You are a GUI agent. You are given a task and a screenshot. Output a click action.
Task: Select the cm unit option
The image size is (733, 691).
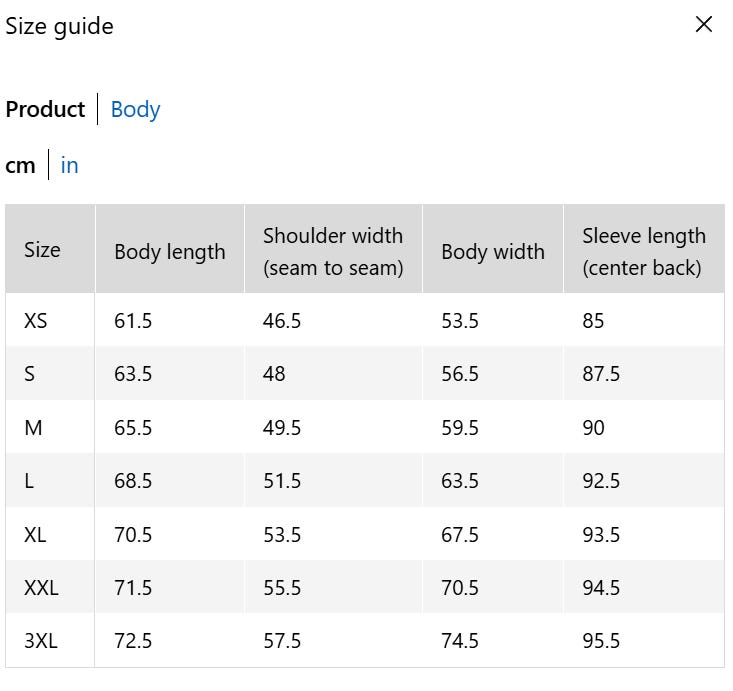click(x=20, y=165)
